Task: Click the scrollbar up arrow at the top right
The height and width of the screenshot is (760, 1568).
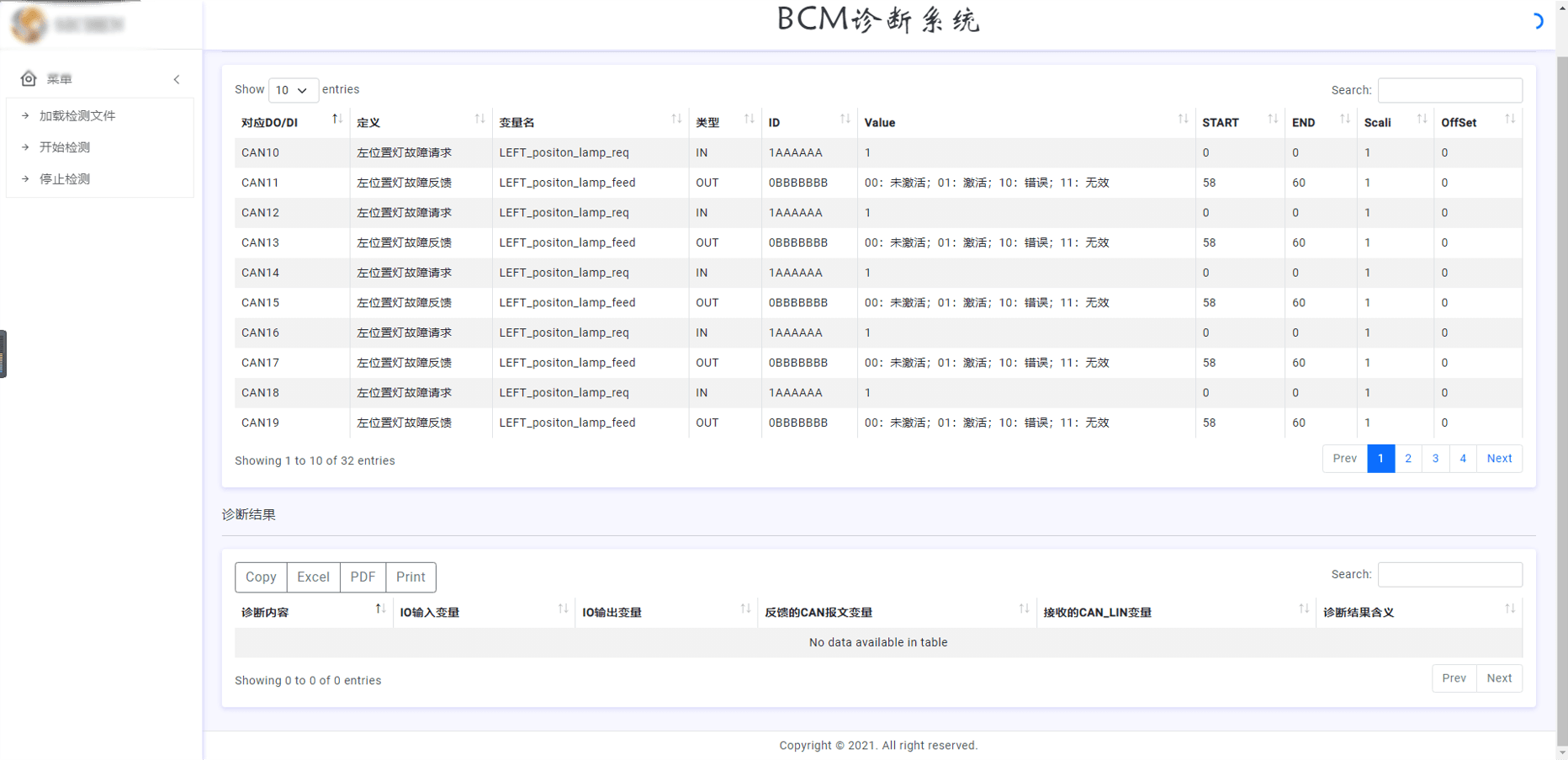Action: tap(1562, 5)
